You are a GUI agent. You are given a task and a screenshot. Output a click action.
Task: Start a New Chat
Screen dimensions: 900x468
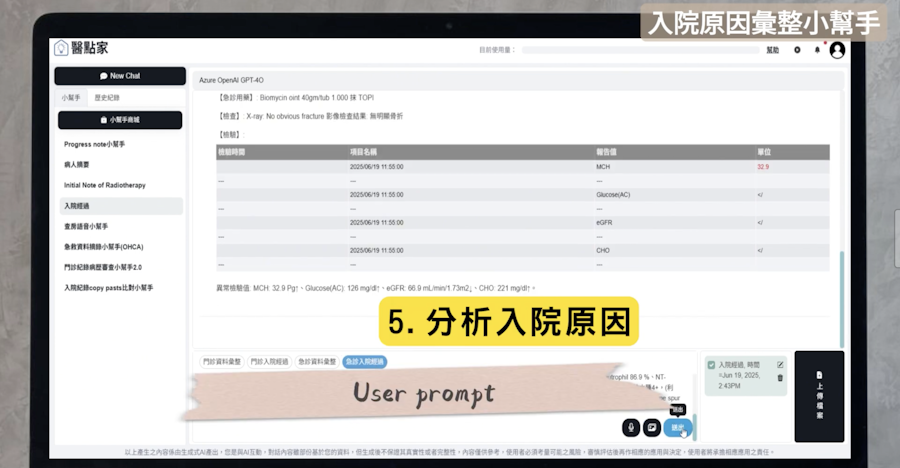click(x=120, y=76)
